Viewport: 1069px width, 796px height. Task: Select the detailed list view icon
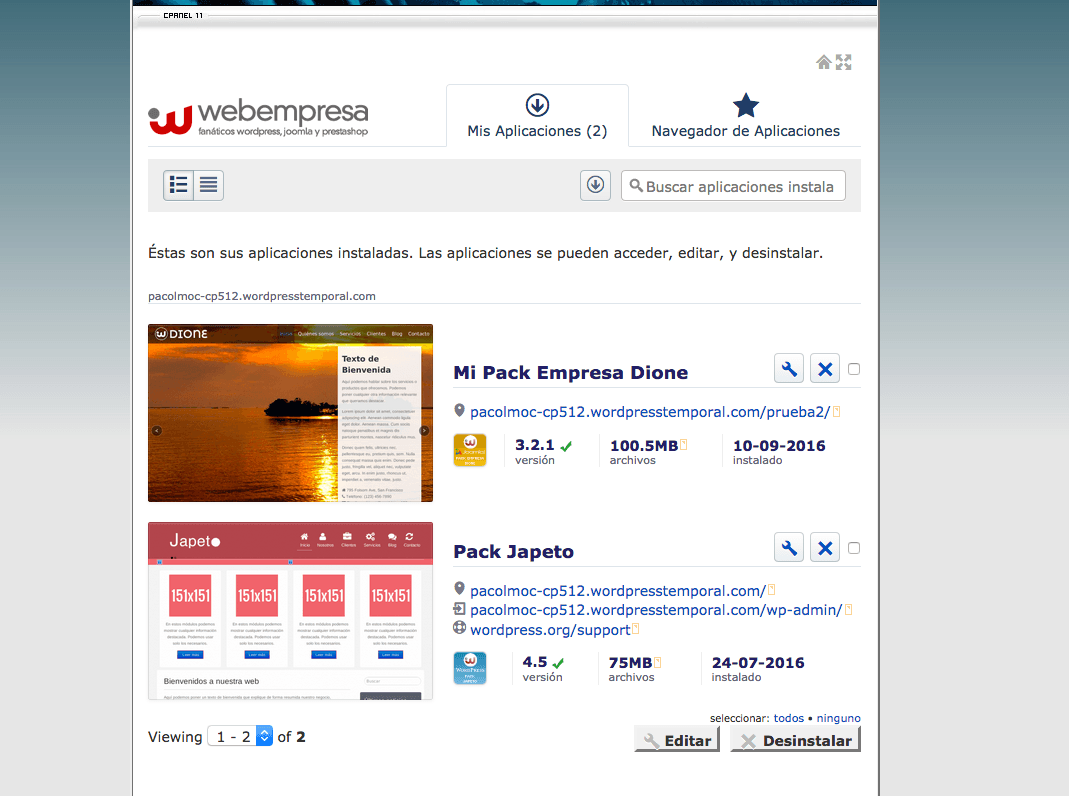click(179, 185)
